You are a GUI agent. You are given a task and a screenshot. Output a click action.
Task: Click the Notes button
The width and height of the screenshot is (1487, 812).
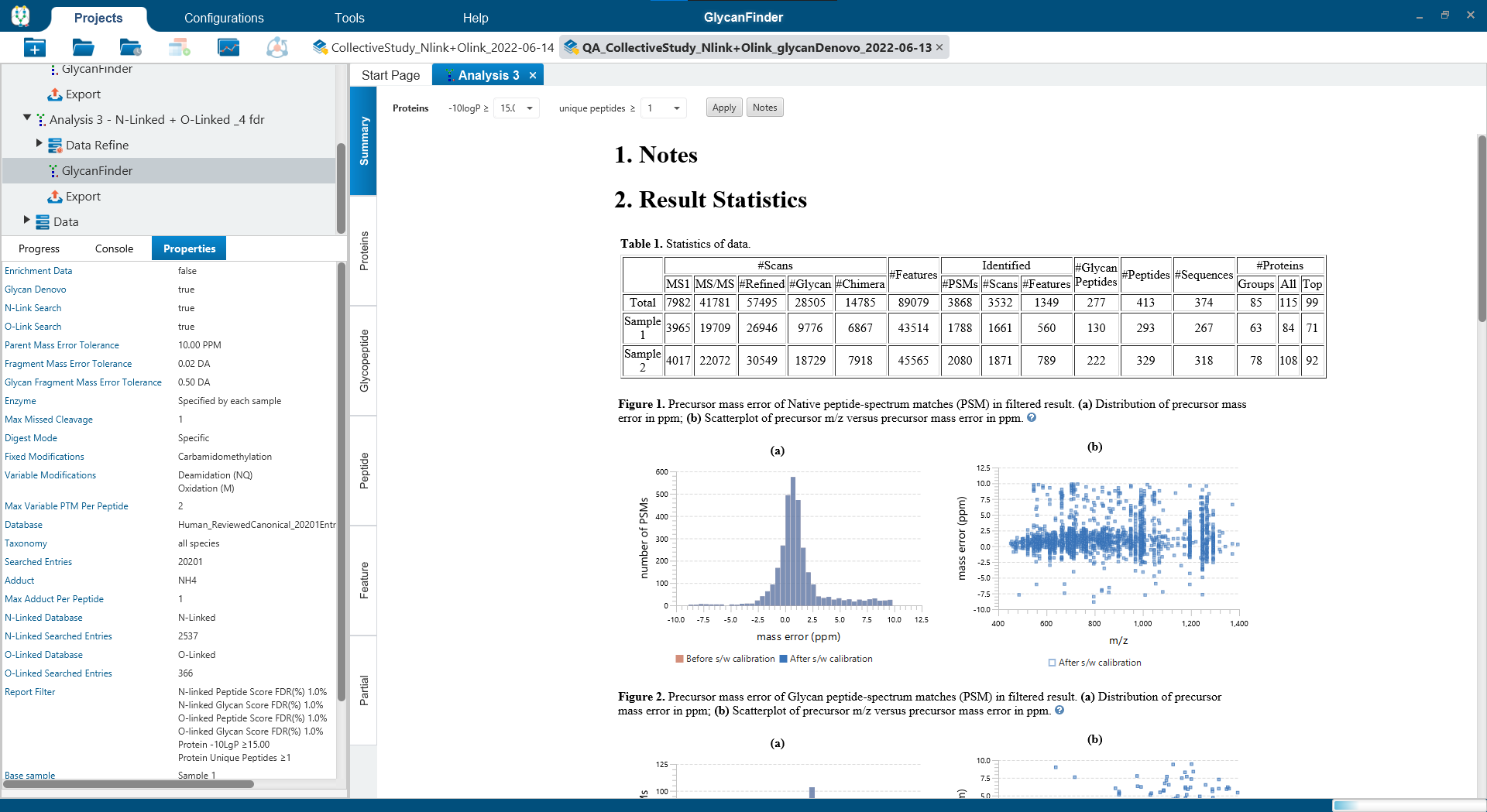click(764, 108)
